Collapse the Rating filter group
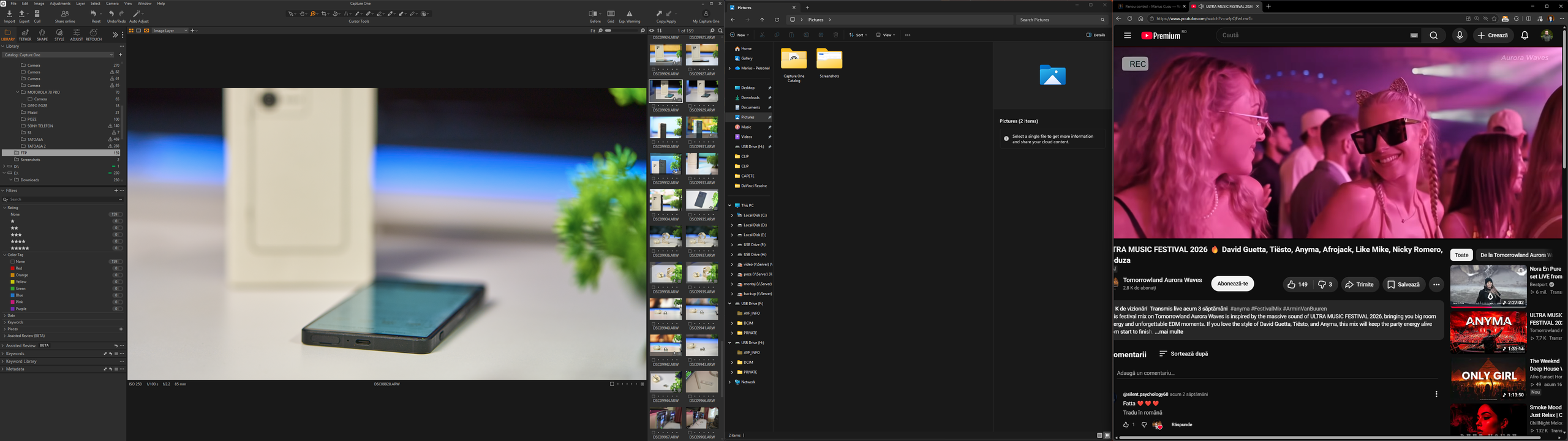Viewport: 1568px width, 441px height. click(5, 208)
